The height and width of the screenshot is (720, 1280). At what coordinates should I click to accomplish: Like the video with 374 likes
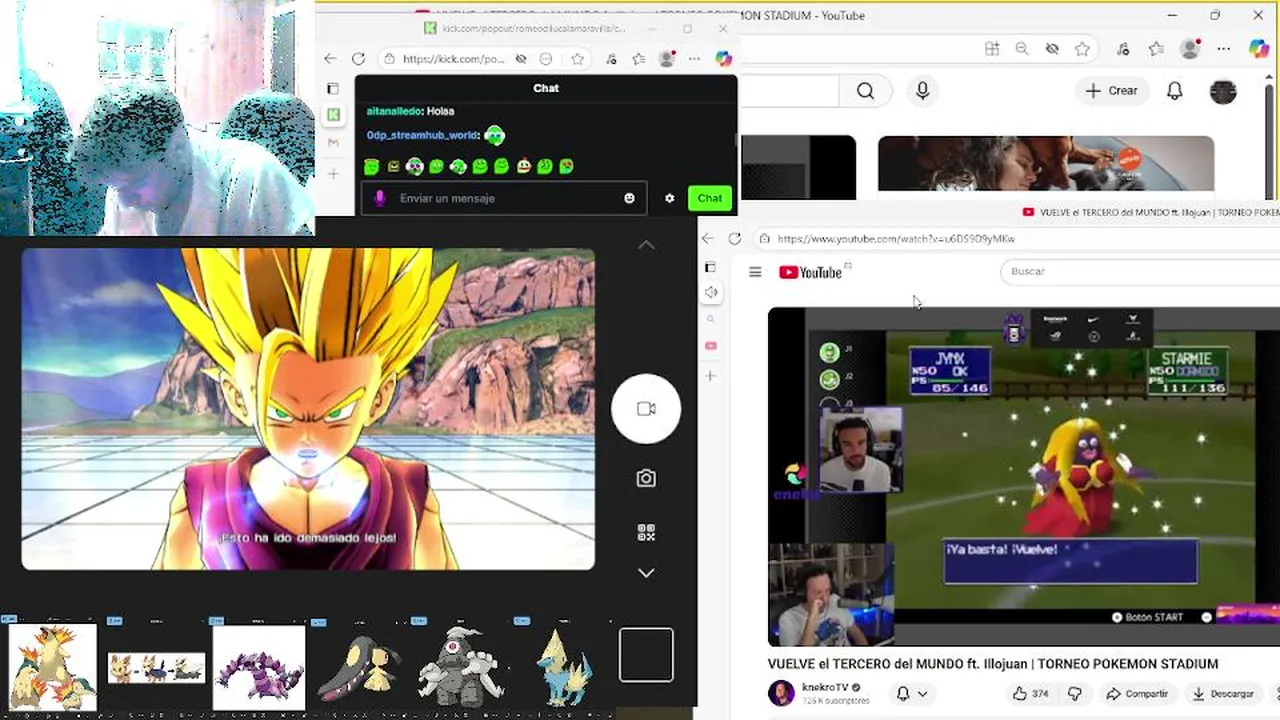pos(1030,693)
